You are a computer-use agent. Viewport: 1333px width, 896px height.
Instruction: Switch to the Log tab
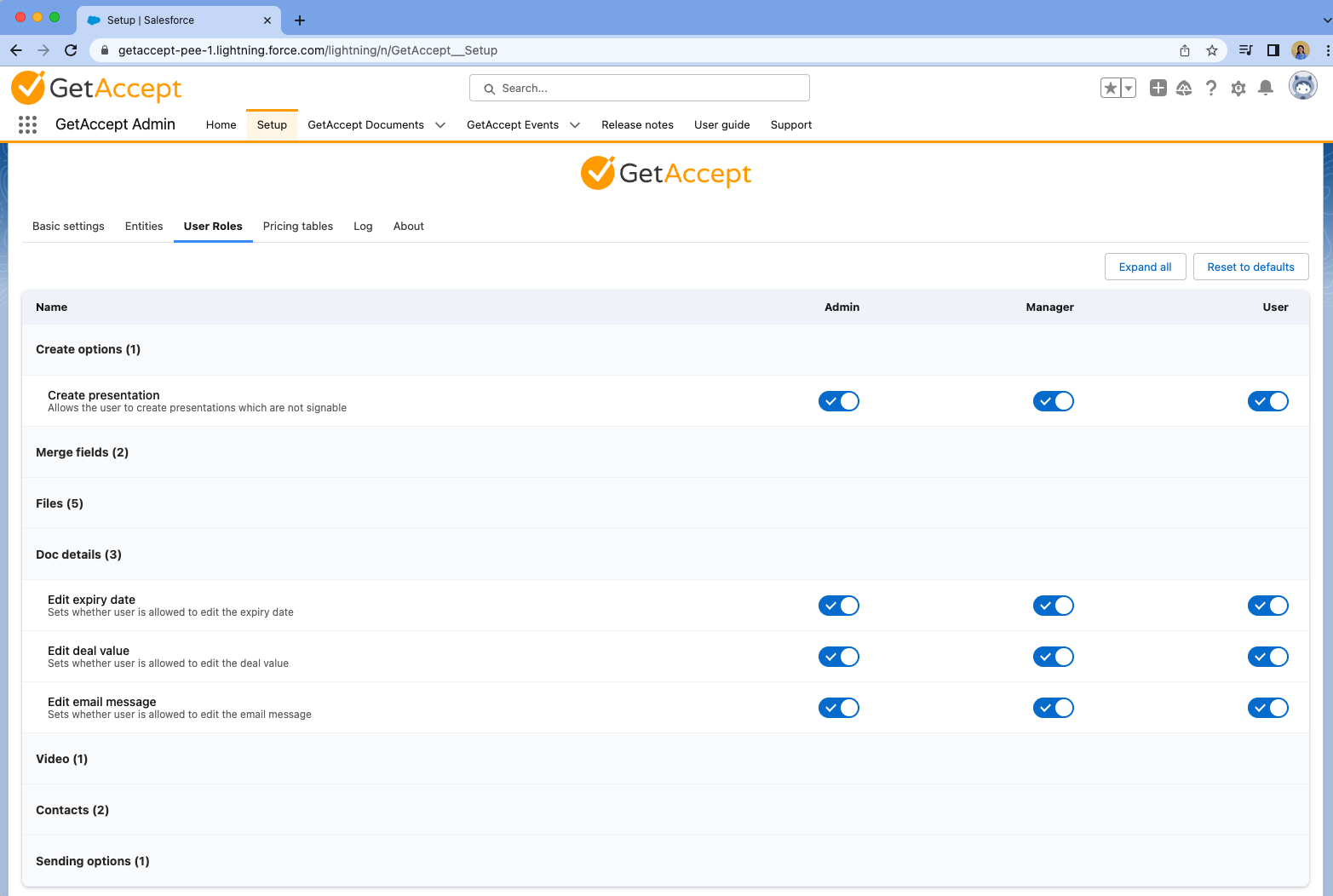click(x=363, y=227)
